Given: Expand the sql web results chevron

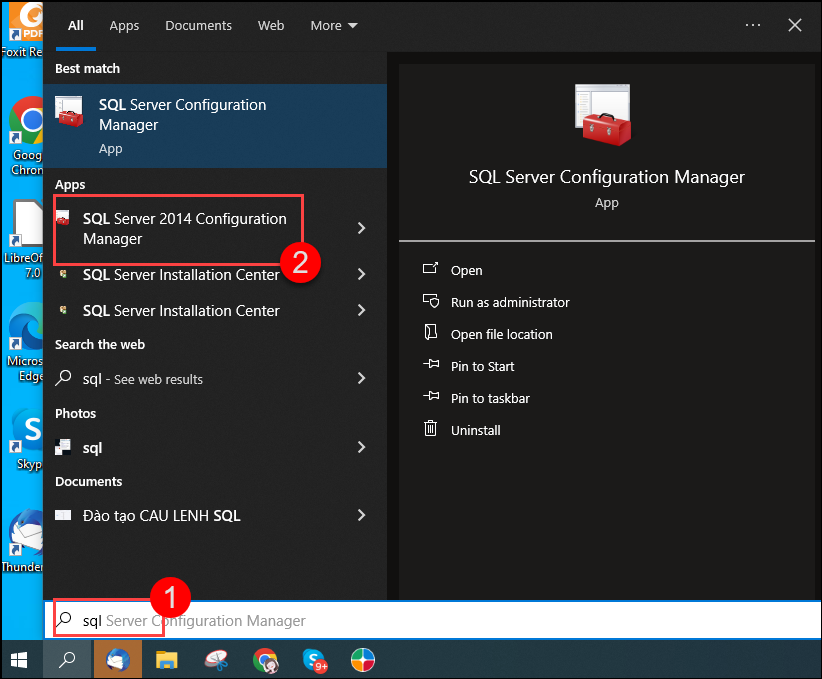Looking at the screenshot, I should (361, 379).
